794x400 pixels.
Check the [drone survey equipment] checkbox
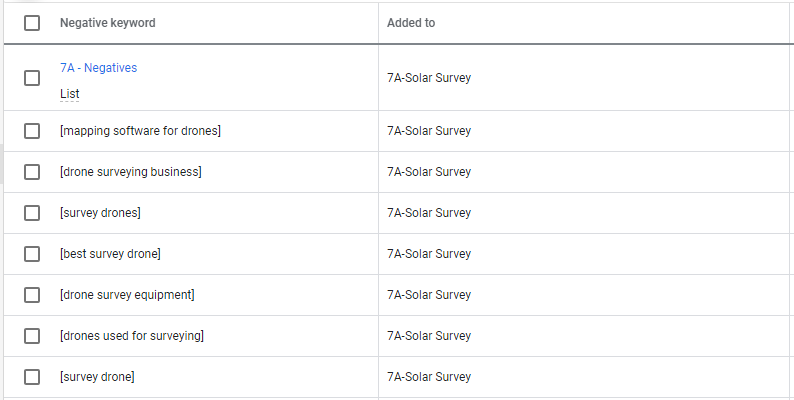pos(32,295)
